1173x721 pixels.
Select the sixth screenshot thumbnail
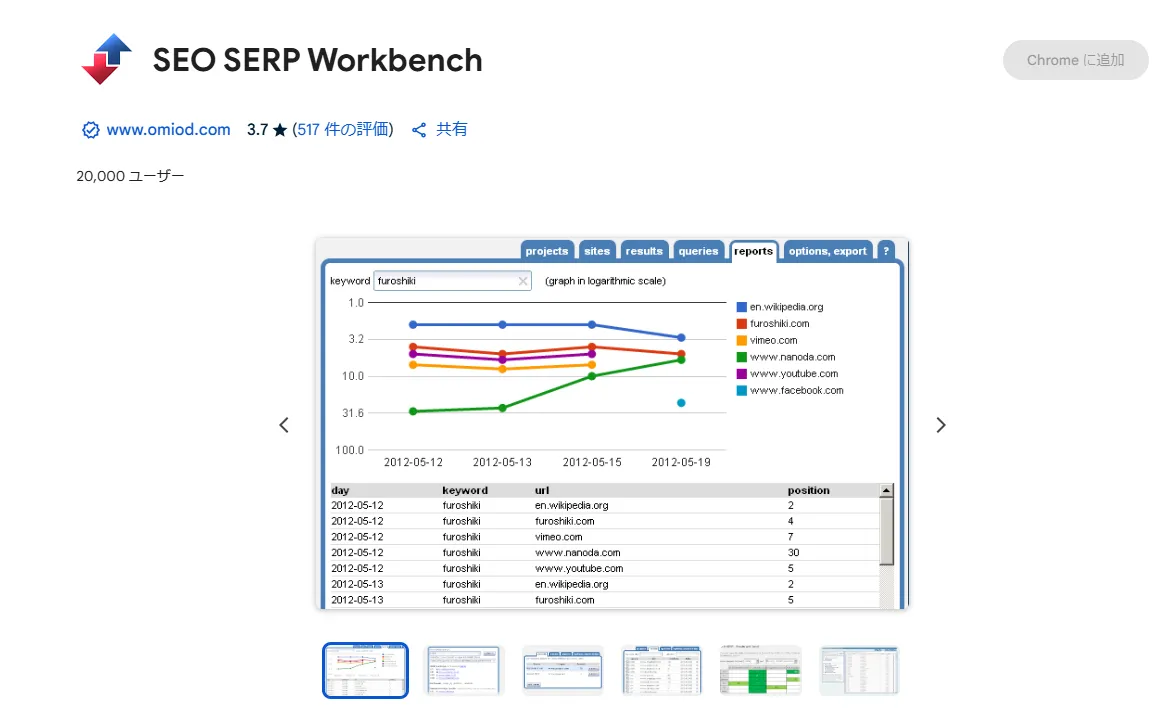860,670
